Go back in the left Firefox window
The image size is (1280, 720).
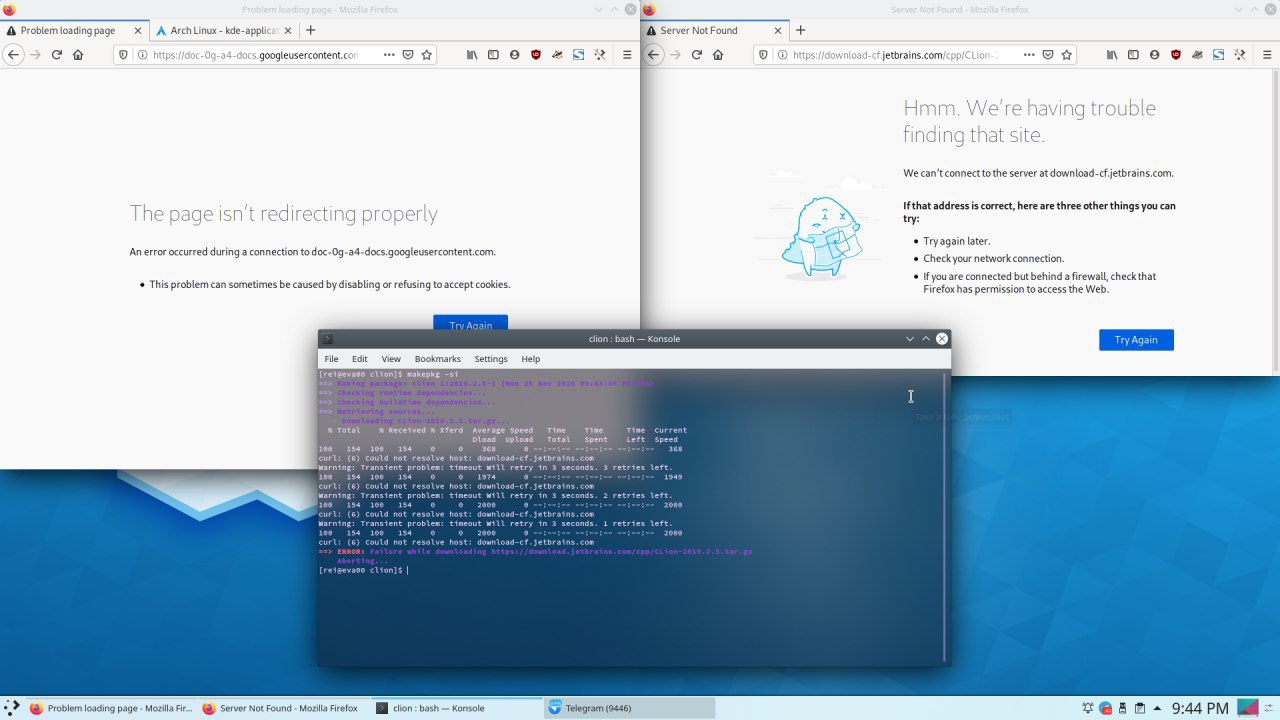click(13, 55)
